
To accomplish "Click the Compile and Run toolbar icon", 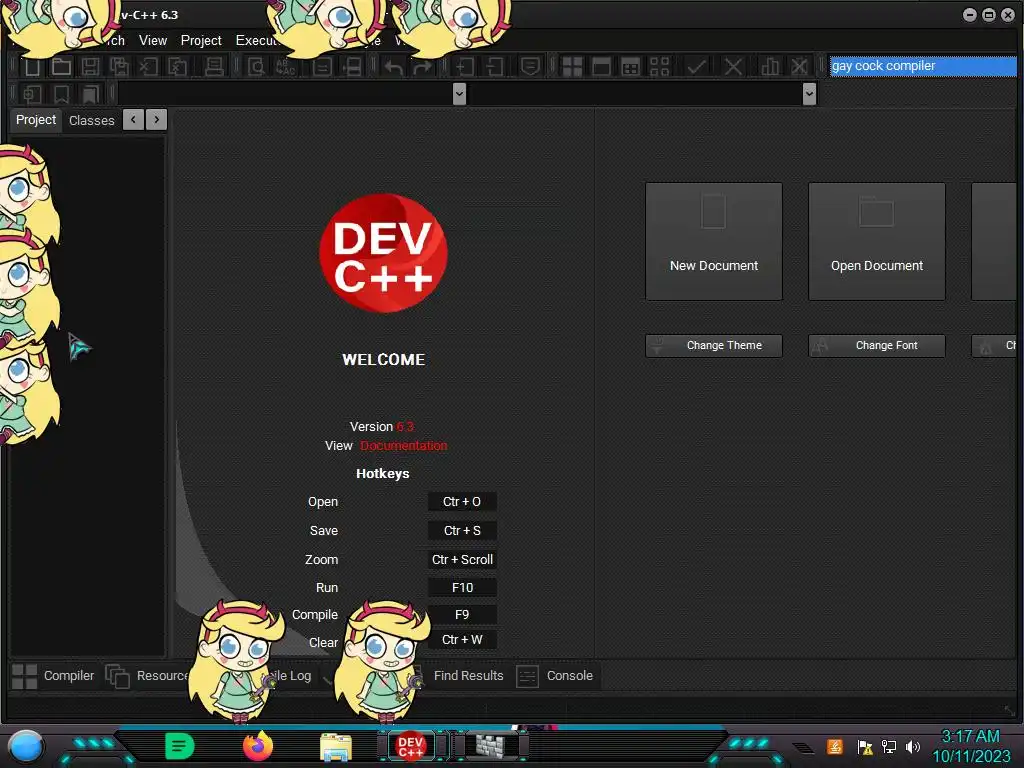I will tap(630, 67).
